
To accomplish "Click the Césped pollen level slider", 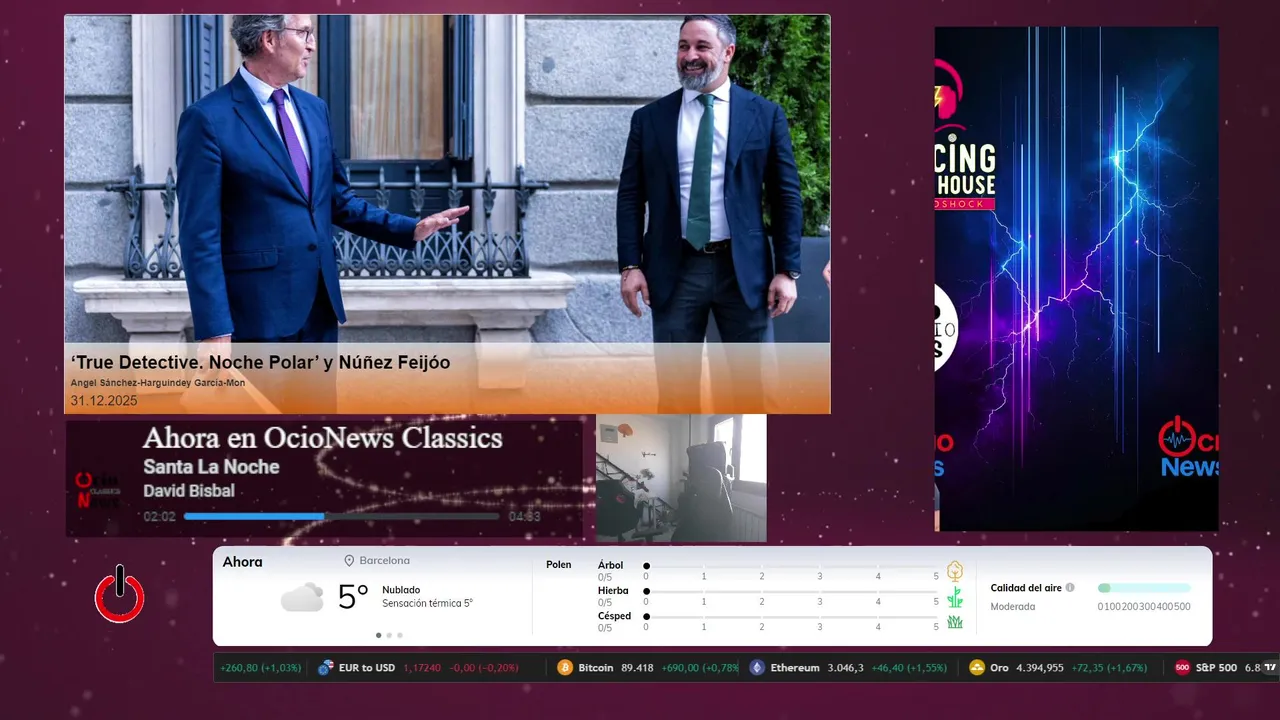I will (x=791, y=617).
